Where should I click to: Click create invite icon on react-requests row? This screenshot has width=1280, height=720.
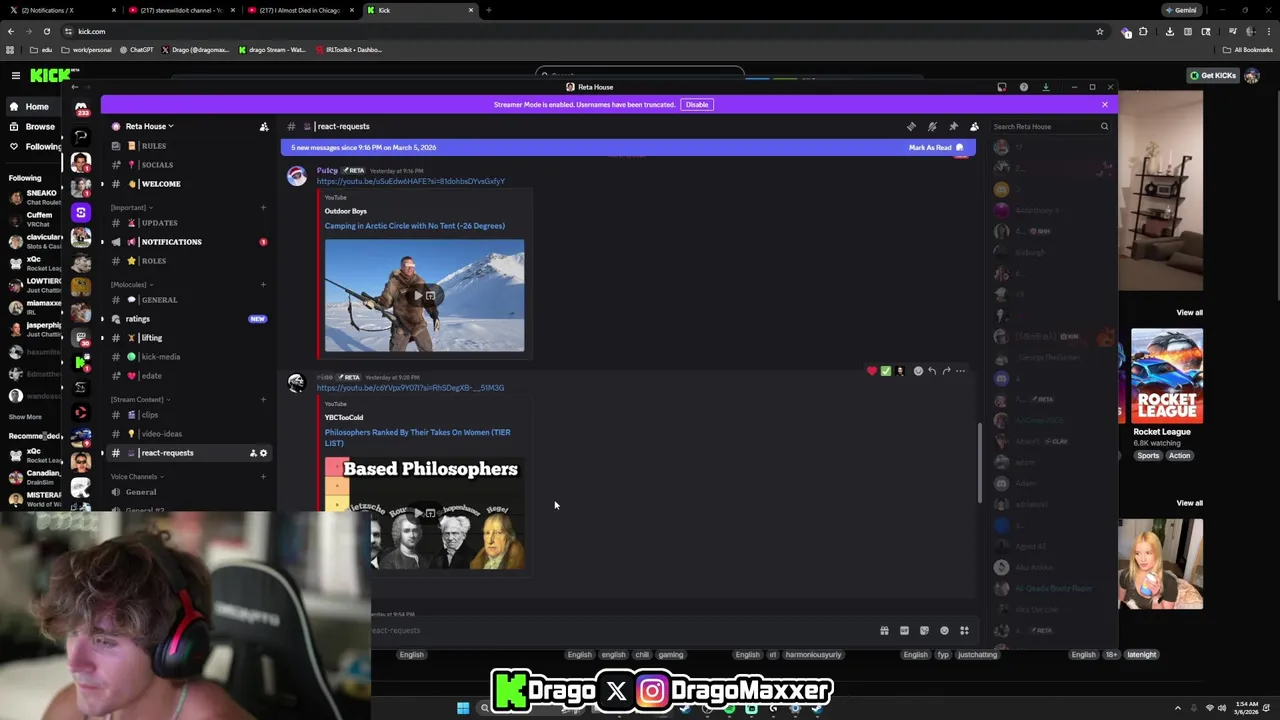(253, 453)
